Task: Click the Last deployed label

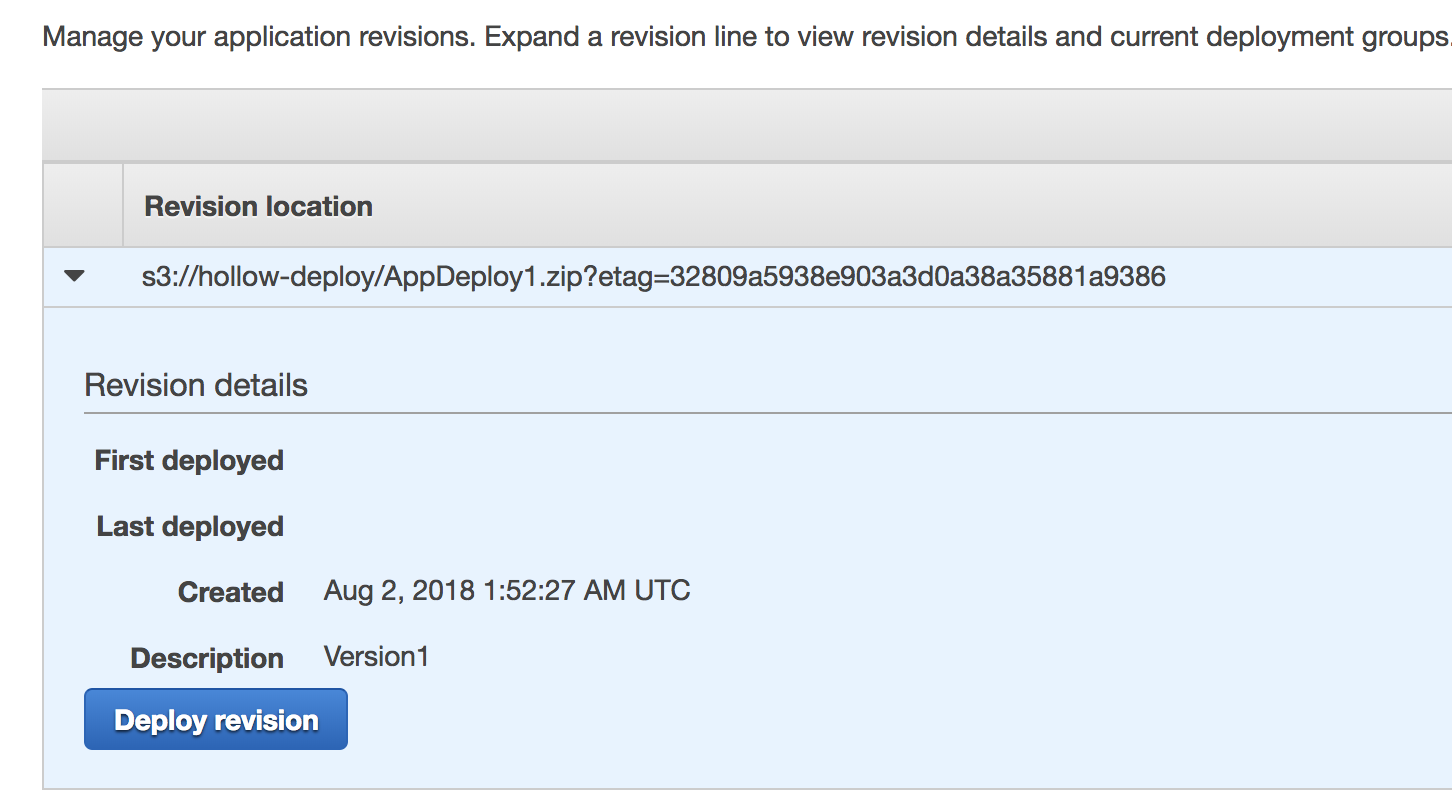Action: [x=190, y=526]
